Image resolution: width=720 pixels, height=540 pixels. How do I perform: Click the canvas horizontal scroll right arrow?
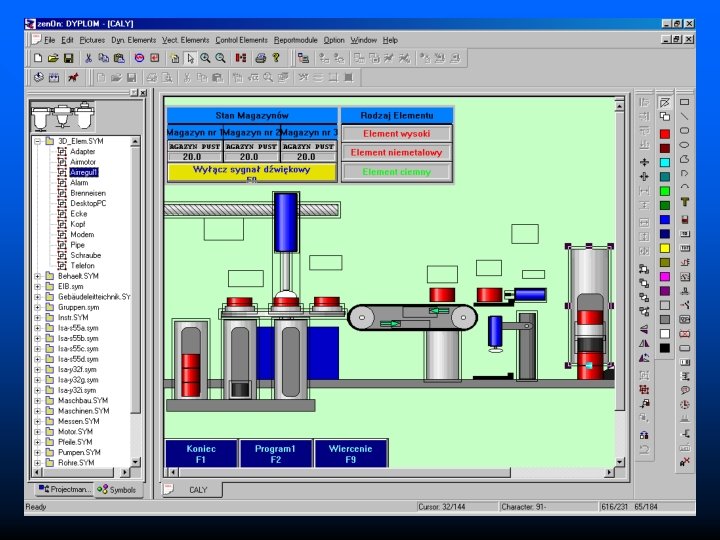[609, 472]
